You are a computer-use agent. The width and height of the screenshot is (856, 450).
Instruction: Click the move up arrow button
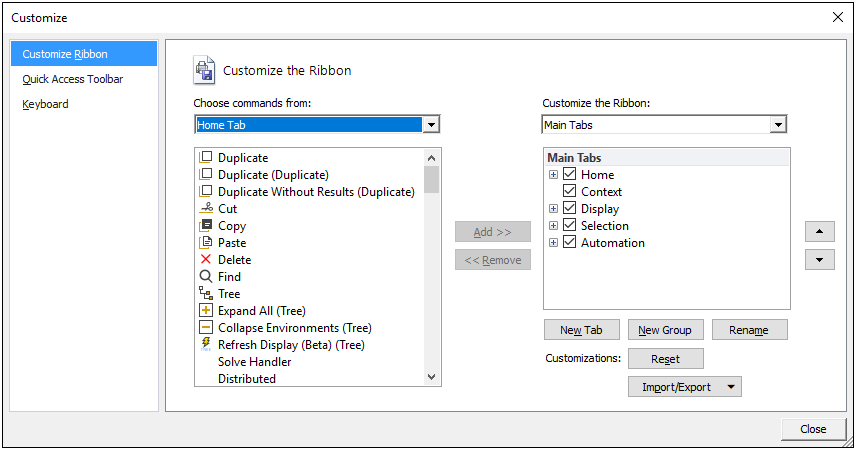tap(819, 232)
